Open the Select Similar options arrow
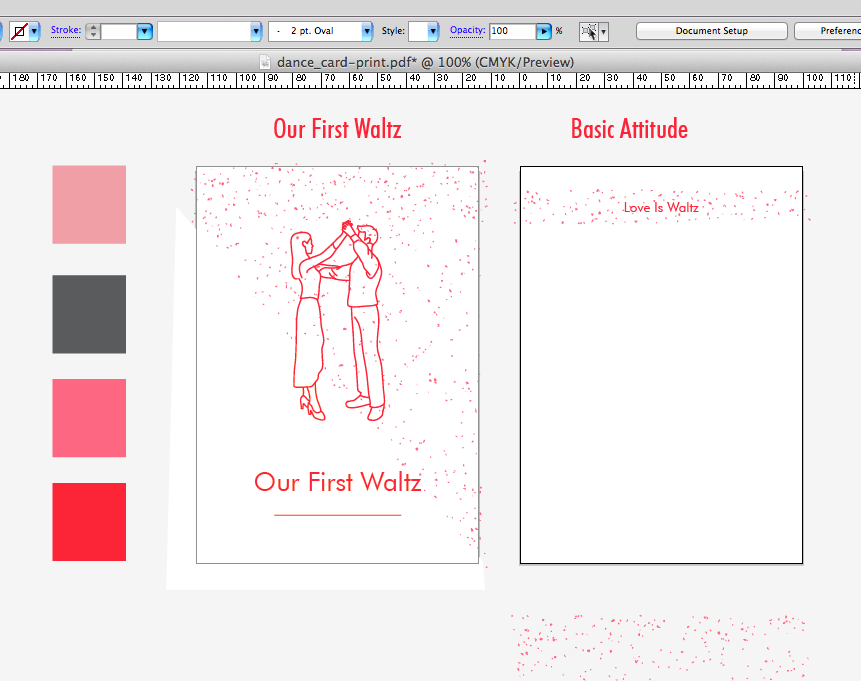Viewport: 861px width, 681px height. pyautogui.click(x=603, y=32)
